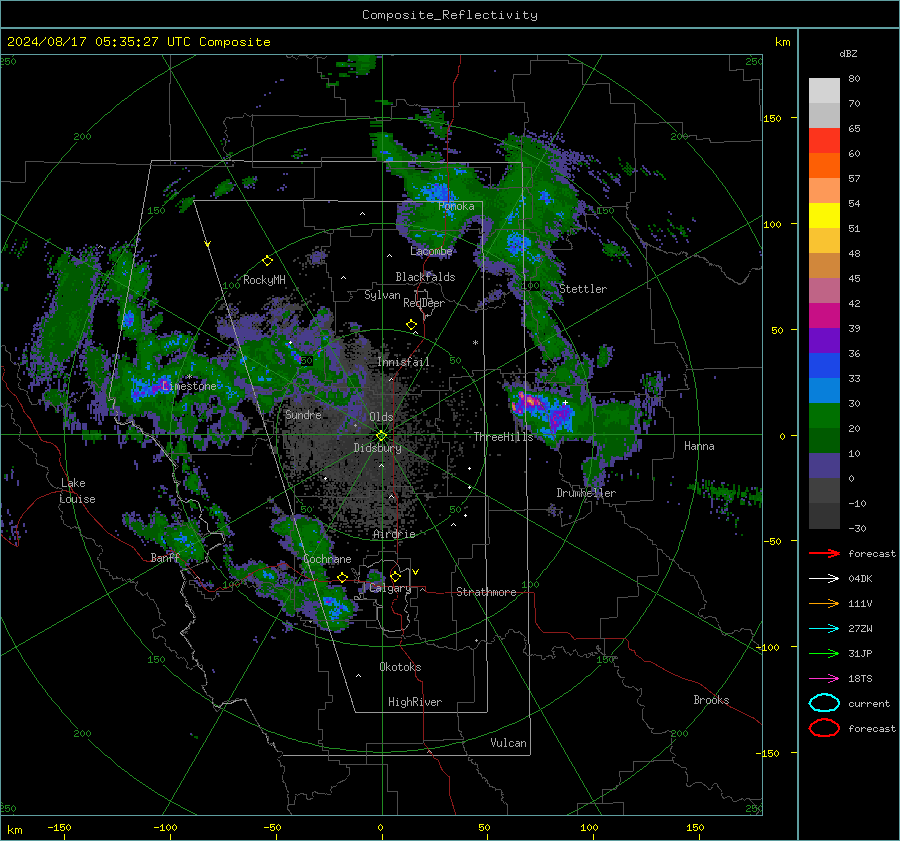The image size is (900, 841).
Task: Click the ThreeHills label
Action: (503, 437)
